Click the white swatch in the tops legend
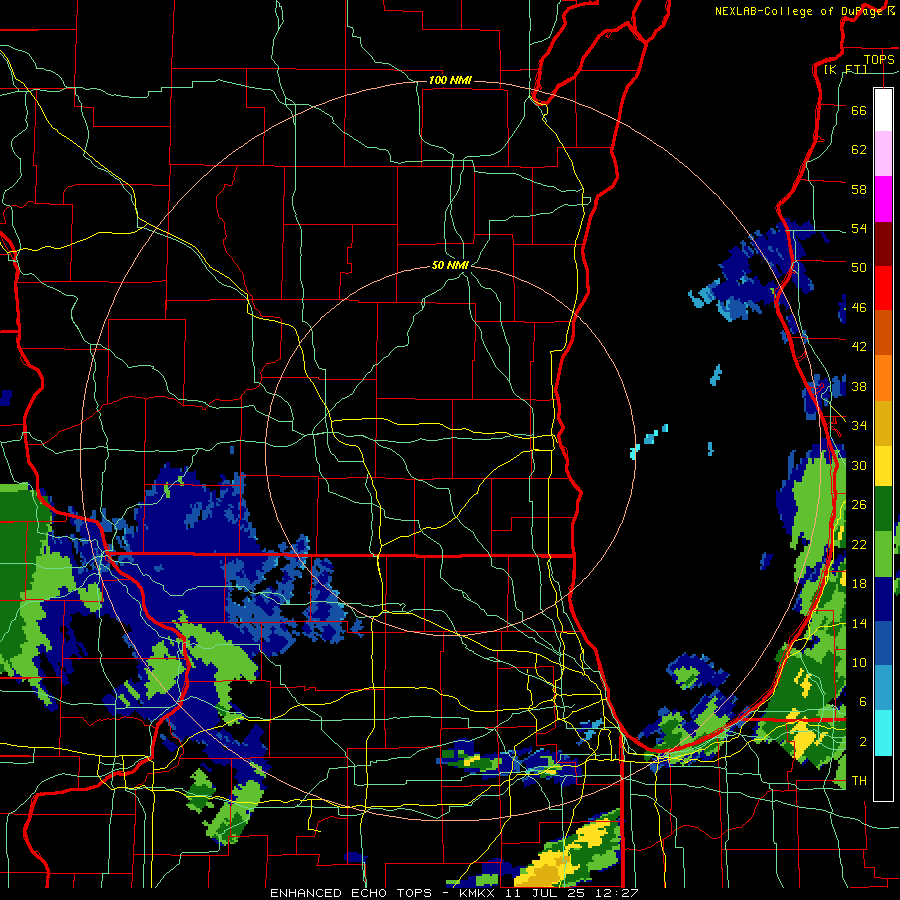This screenshot has width=900, height=900. [x=883, y=110]
